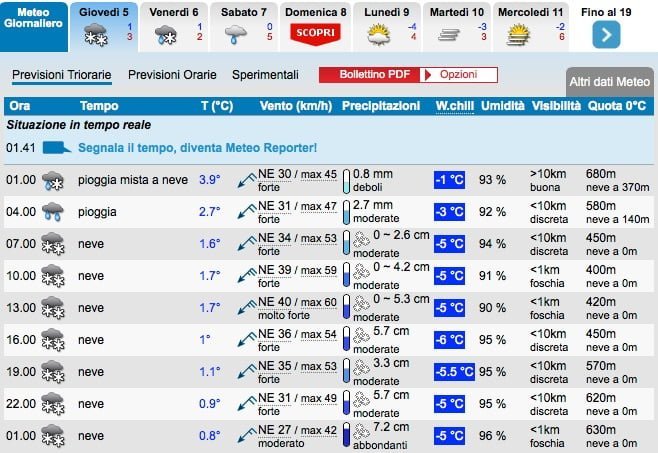Screen dimensions: 658x453
Task: Select the Martedì 10 forecast tab
Action: pyautogui.click(x=457, y=27)
